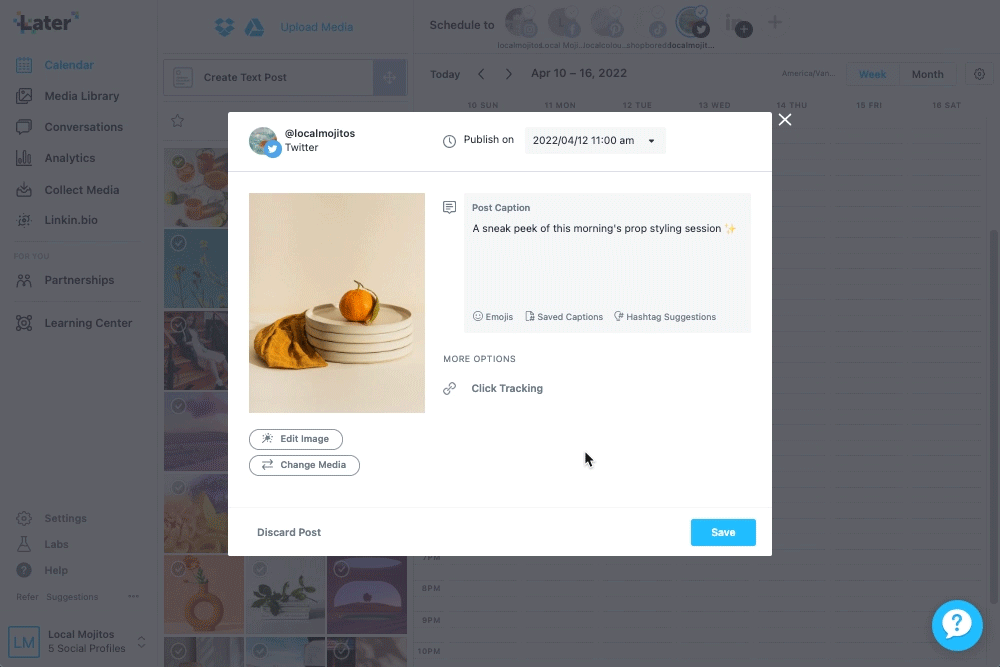Open the Google Drive import icon
This screenshot has width=1000, height=667.
(254, 27)
